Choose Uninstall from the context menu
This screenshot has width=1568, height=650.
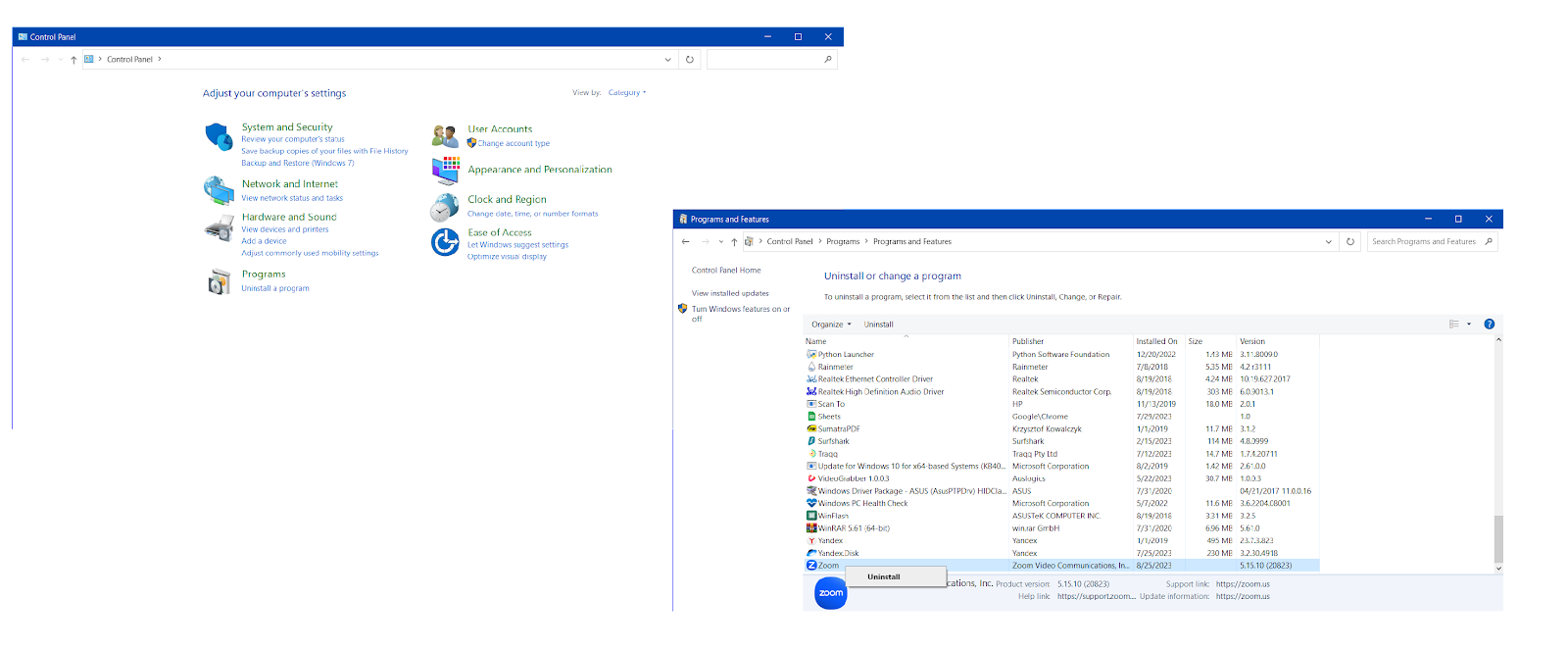tap(884, 576)
